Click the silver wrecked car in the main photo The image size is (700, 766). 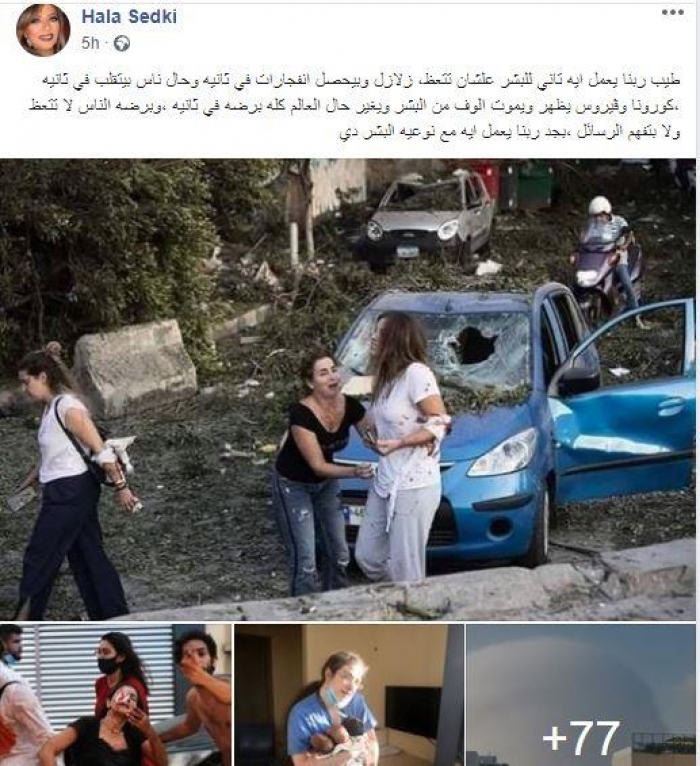428,221
